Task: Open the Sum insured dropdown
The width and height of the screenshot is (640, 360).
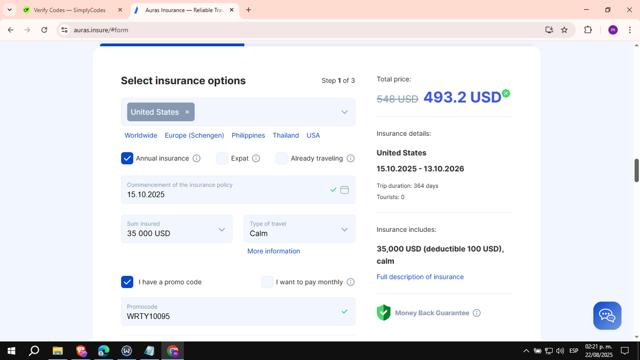Action: point(177,229)
